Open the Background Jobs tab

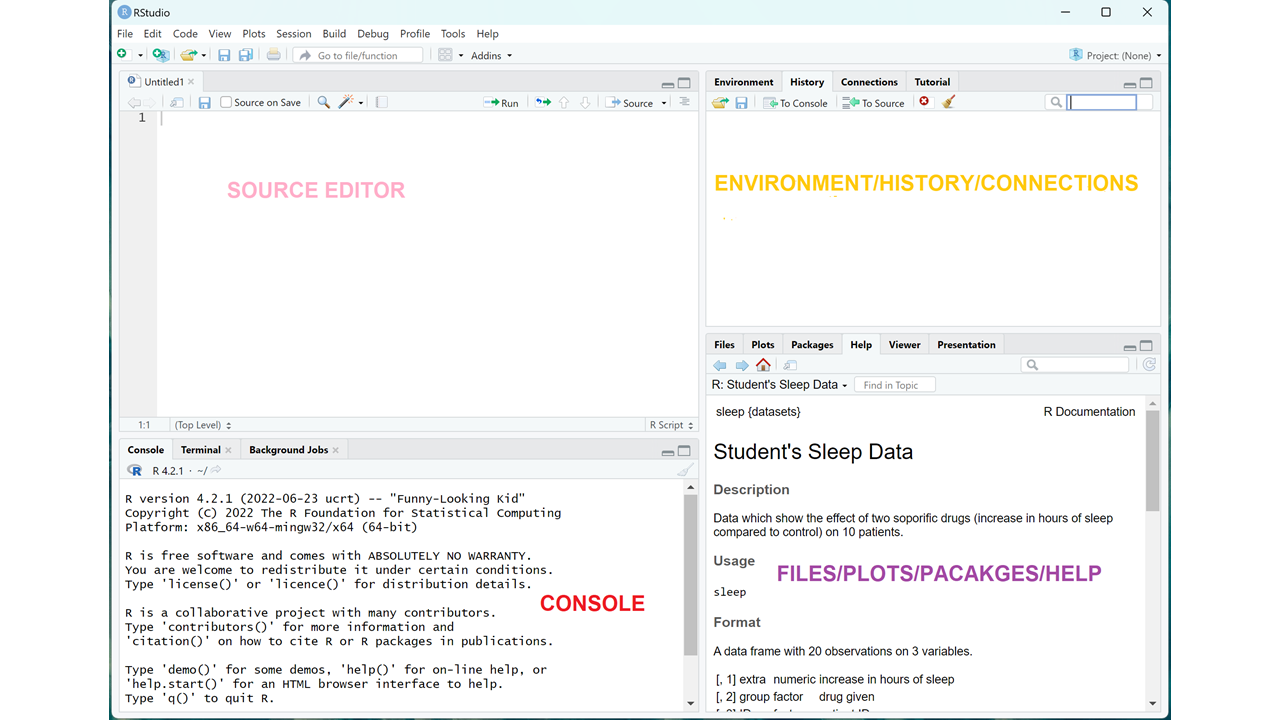pyautogui.click(x=288, y=450)
